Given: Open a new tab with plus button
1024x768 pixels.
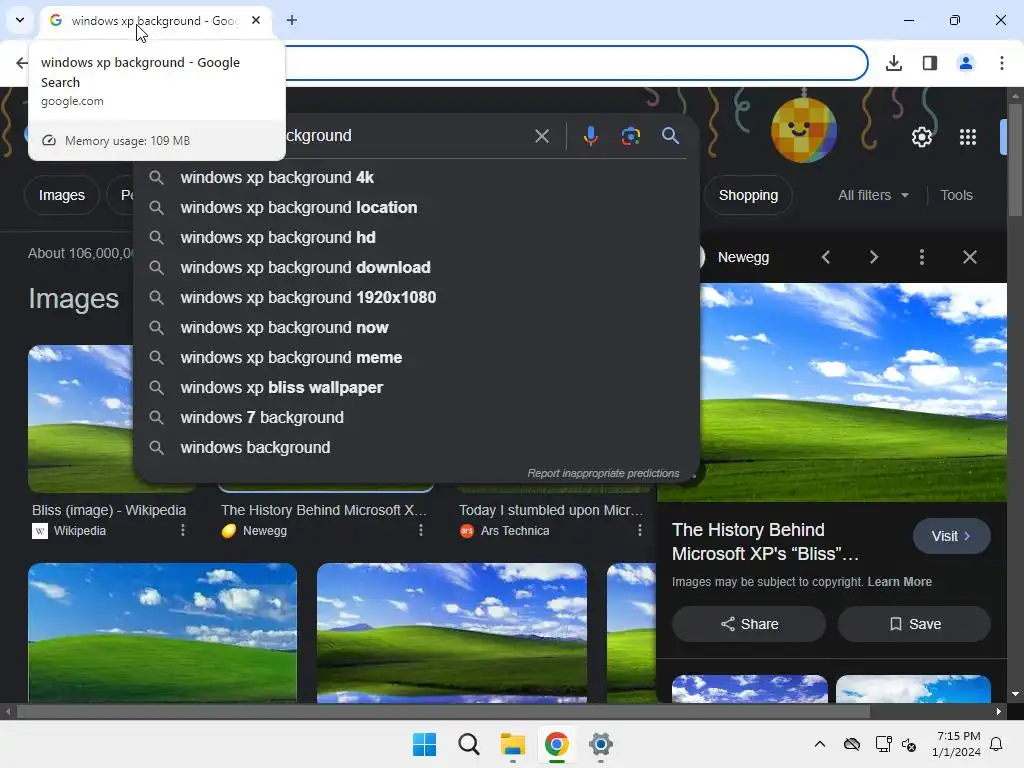Looking at the screenshot, I should pyautogui.click(x=292, y=20).
